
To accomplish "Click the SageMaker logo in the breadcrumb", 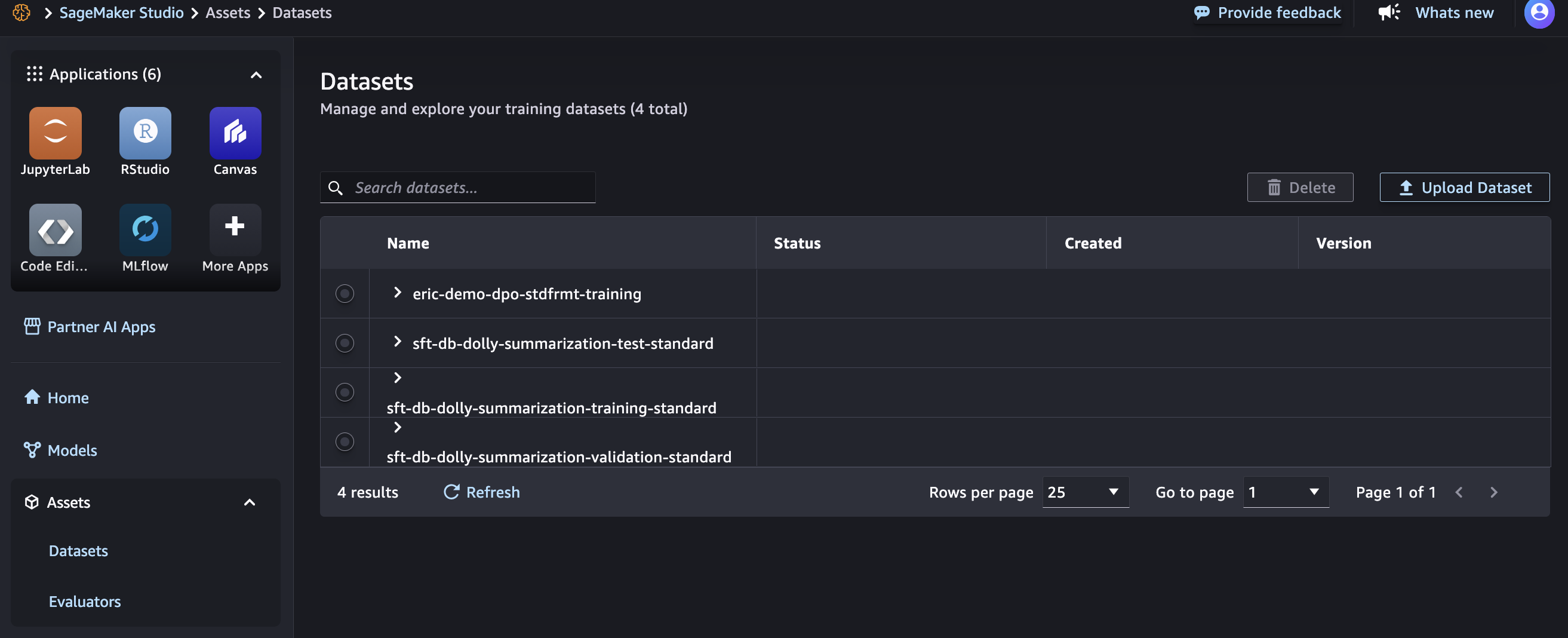I will point(21,12).
